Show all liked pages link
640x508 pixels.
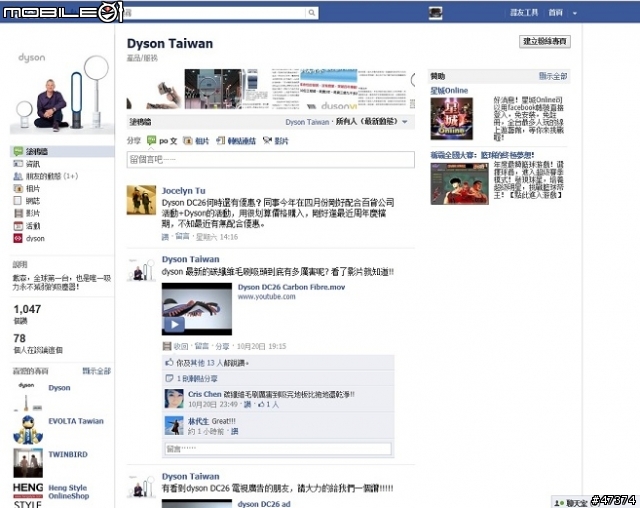click(x=97, y=371)
